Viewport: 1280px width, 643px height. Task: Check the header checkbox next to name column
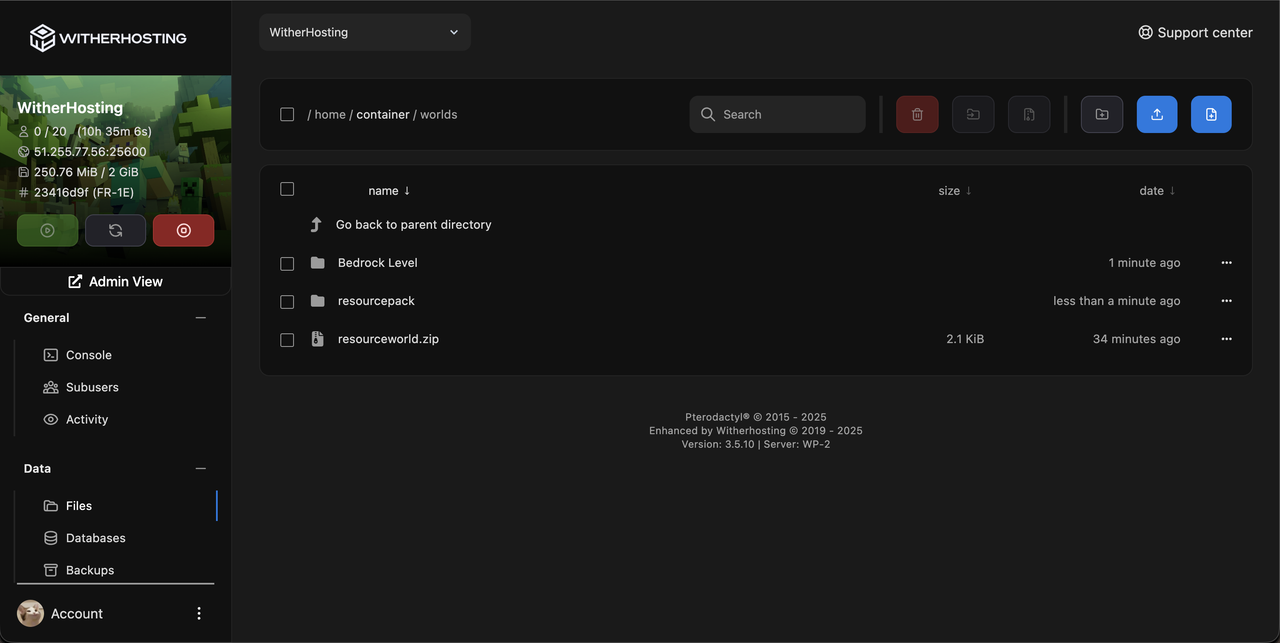coord(287,189)
